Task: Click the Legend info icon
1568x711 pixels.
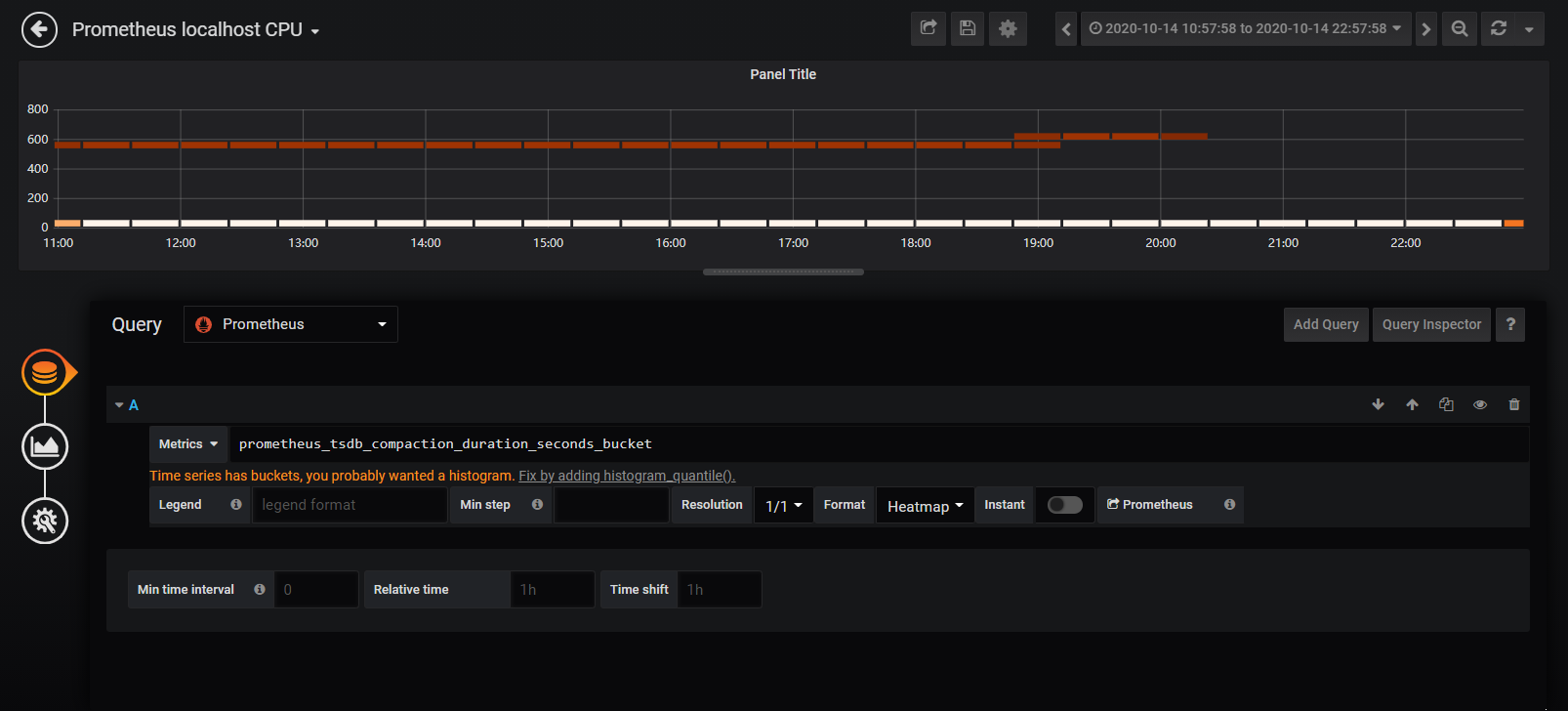Action: pos(236,504)
